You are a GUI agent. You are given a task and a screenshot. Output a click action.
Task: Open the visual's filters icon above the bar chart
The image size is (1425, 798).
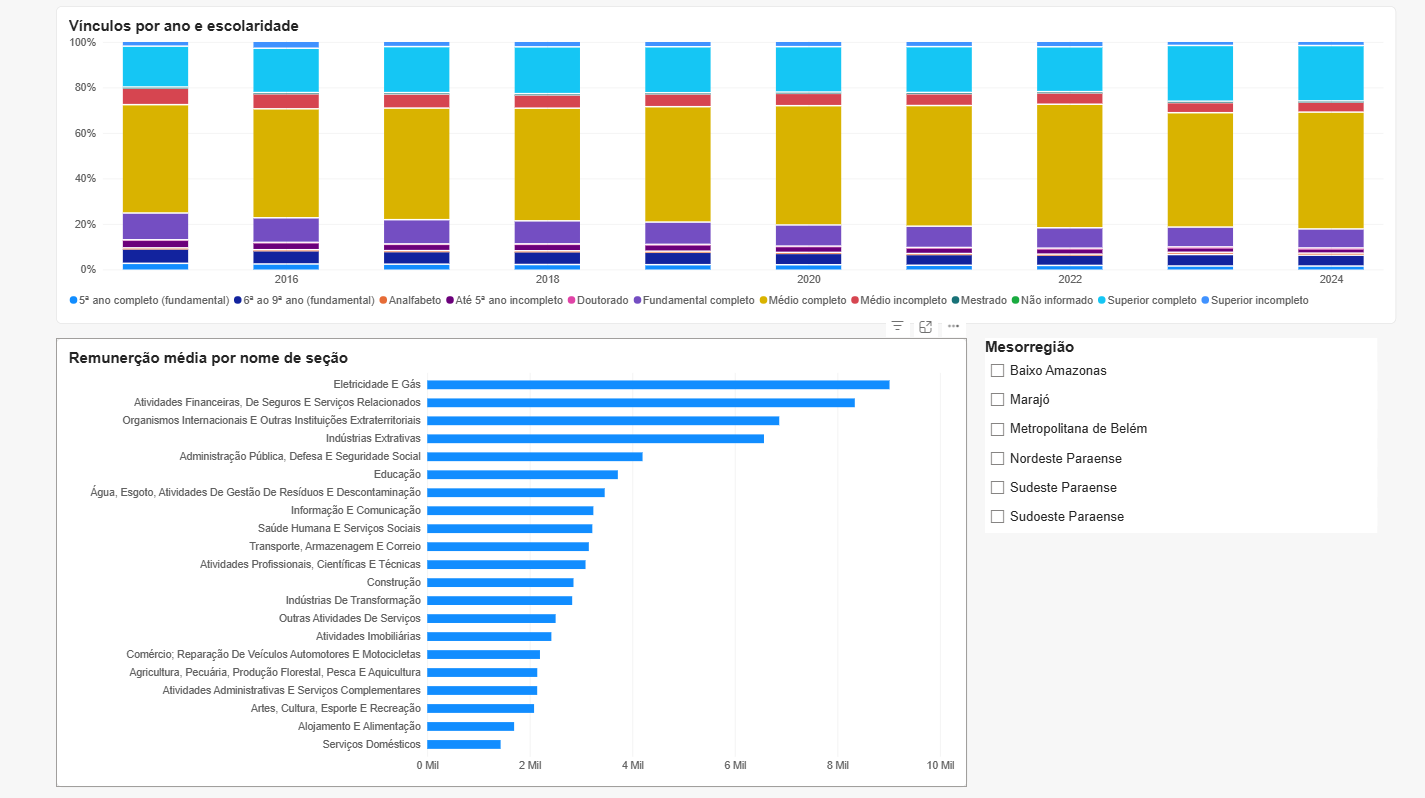point(898,327)
